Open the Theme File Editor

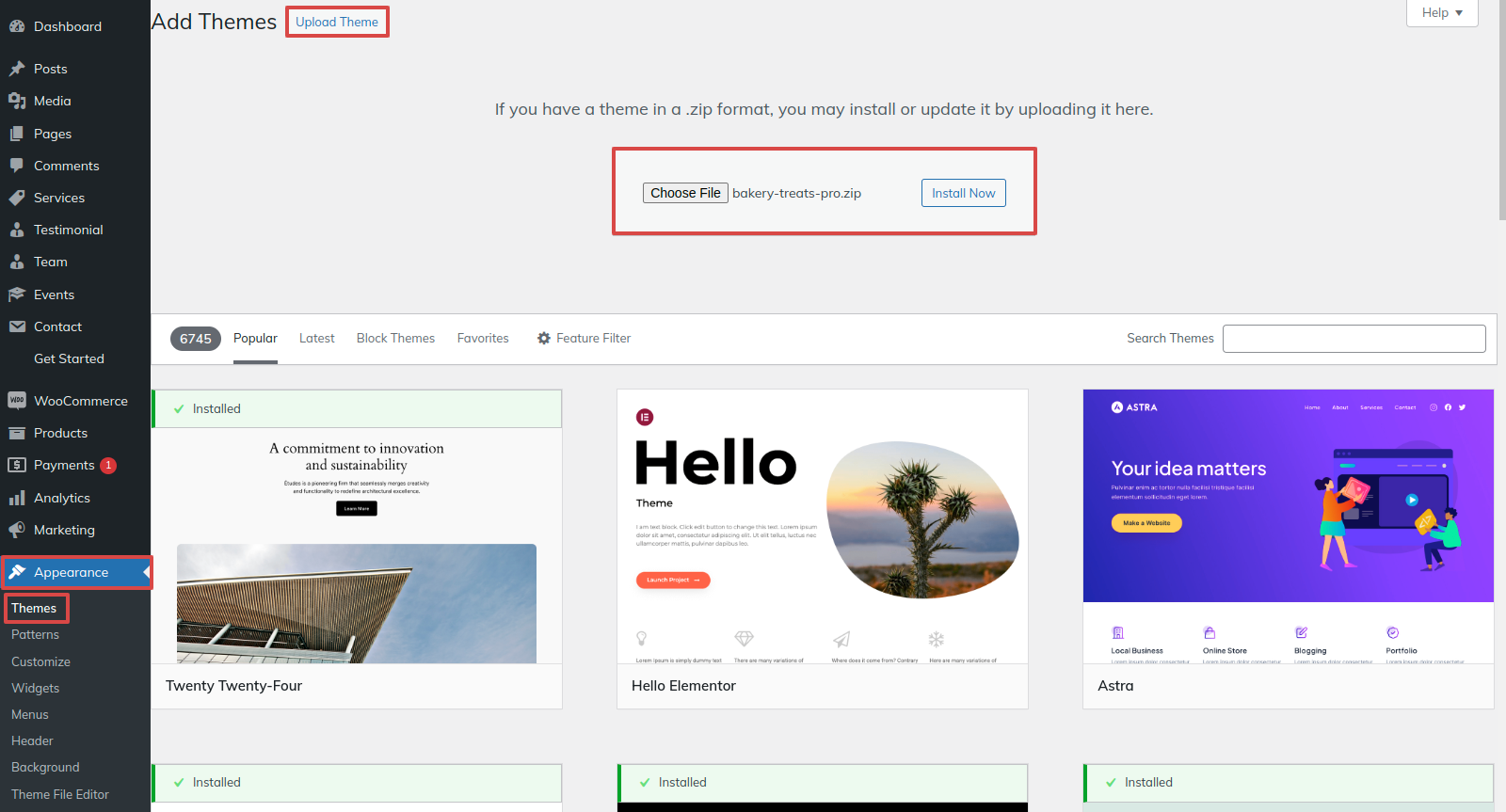point(60,794)
